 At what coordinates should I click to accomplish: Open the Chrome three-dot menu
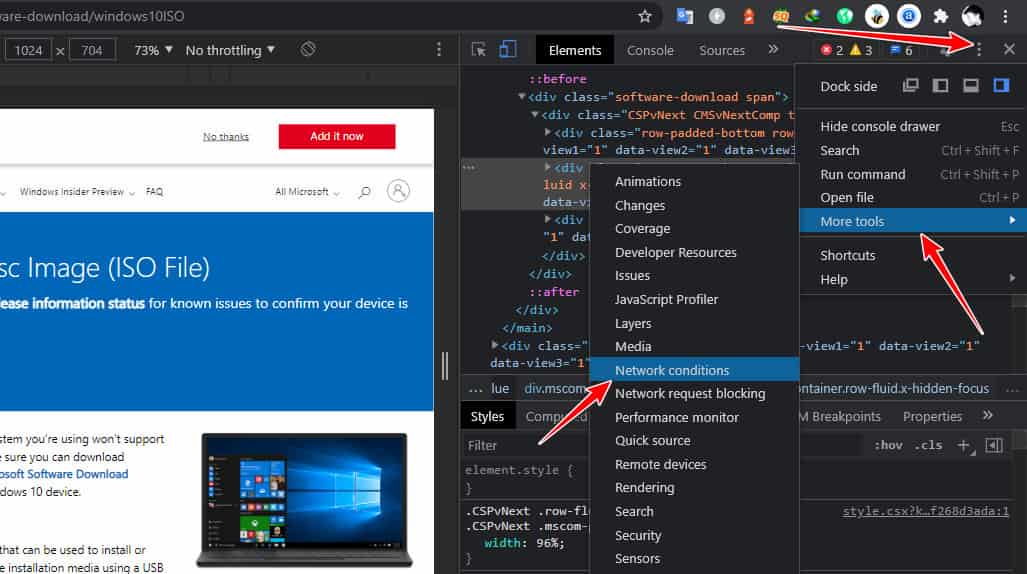pyautogui.click(x=1005, y=16)
